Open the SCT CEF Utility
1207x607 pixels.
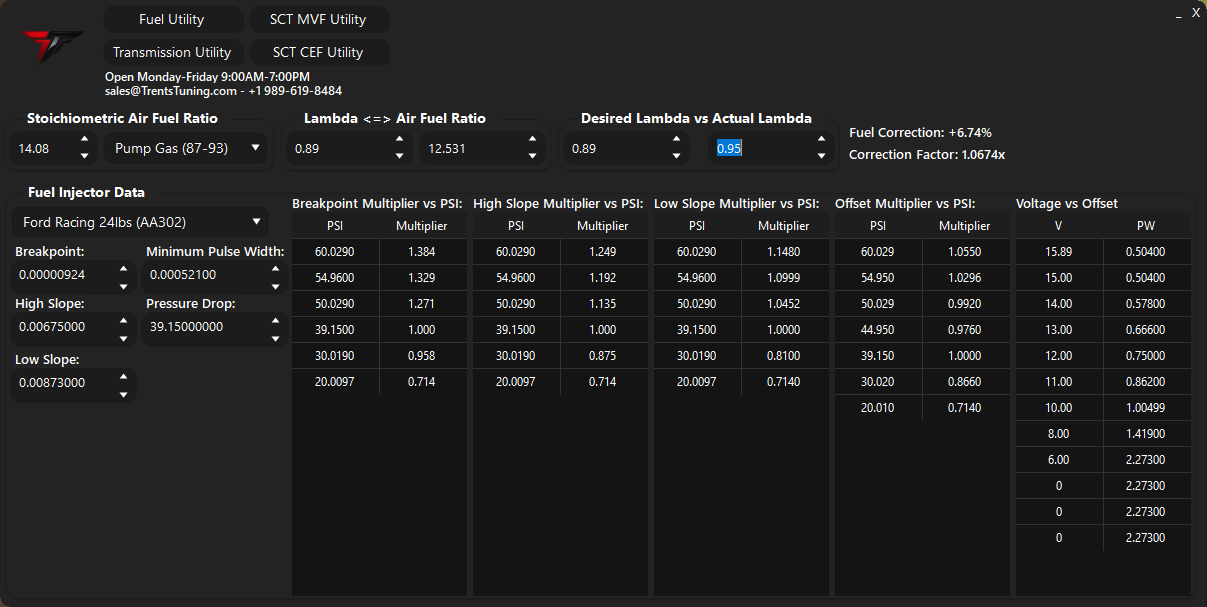point(318,52)
